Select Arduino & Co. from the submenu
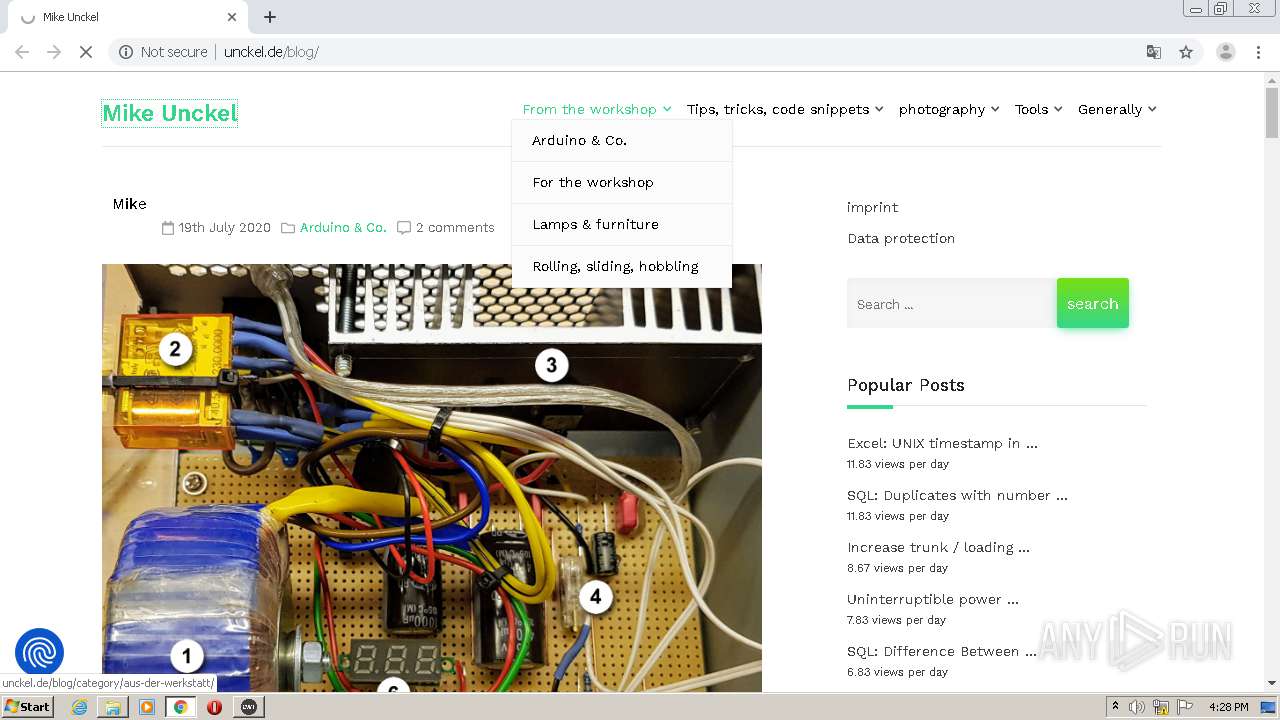Viewport: 1280px width, 720px height. click(622, 141)
